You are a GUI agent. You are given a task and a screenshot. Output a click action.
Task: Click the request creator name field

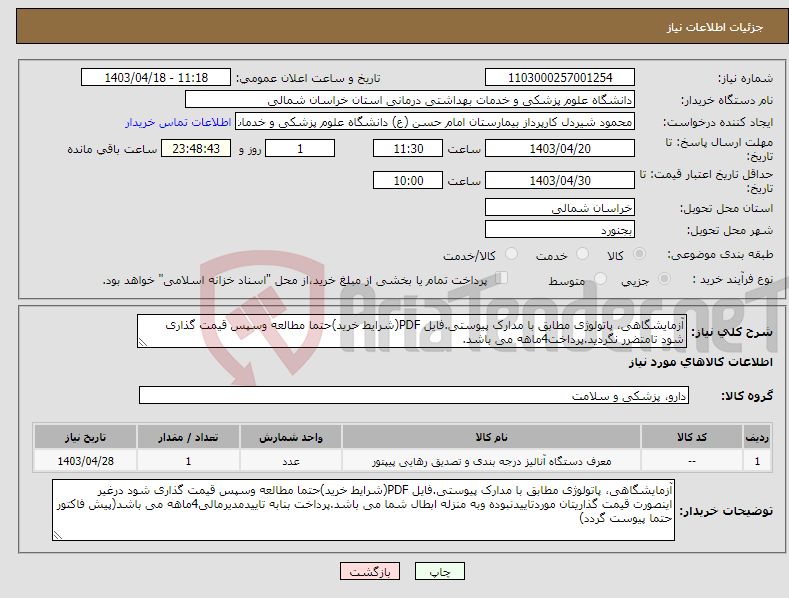coord(435,122)
